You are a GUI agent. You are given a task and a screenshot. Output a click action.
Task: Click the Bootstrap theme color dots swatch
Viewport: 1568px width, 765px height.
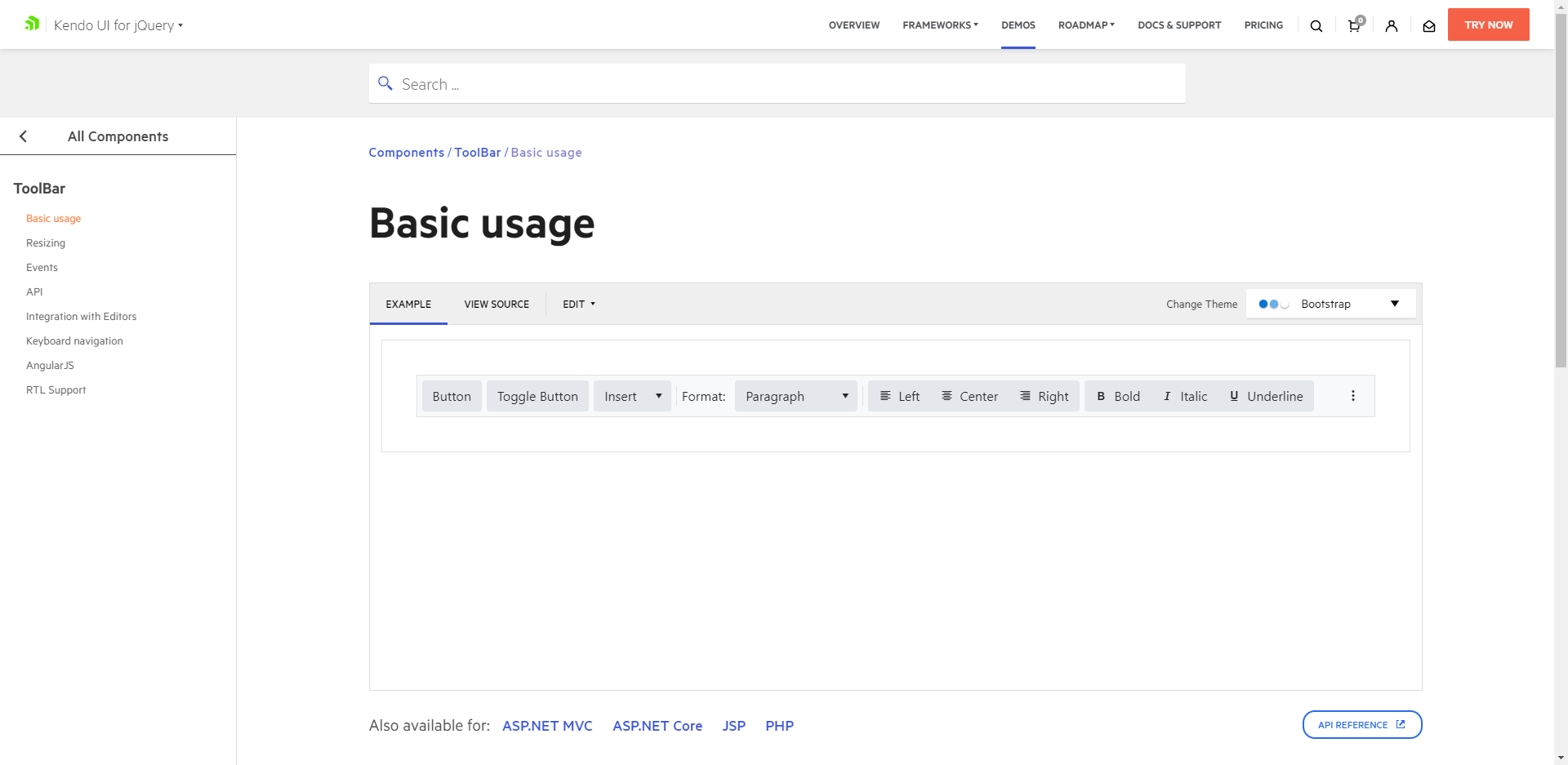(x=1273, y=304)
